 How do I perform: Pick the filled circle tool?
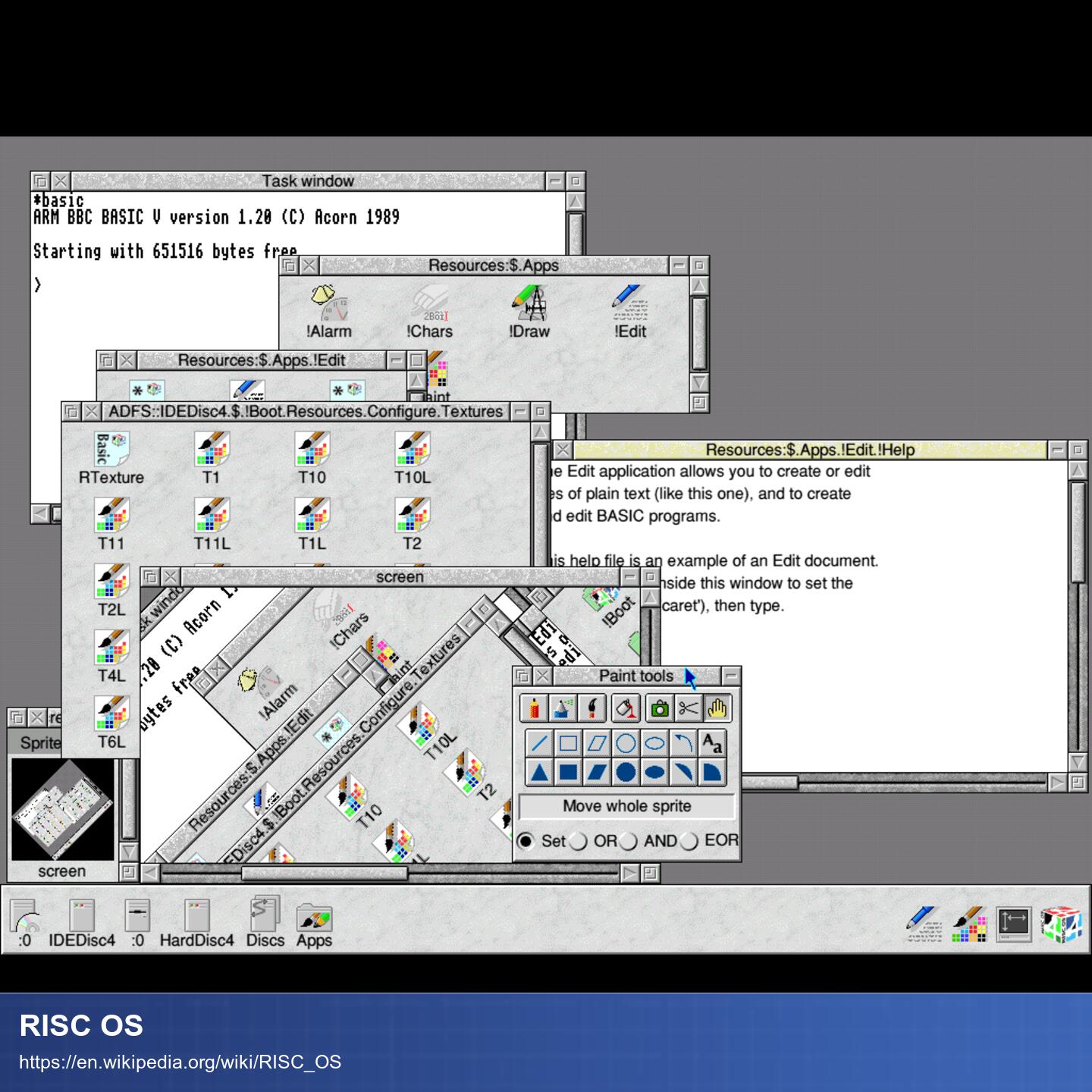point(626,773)
